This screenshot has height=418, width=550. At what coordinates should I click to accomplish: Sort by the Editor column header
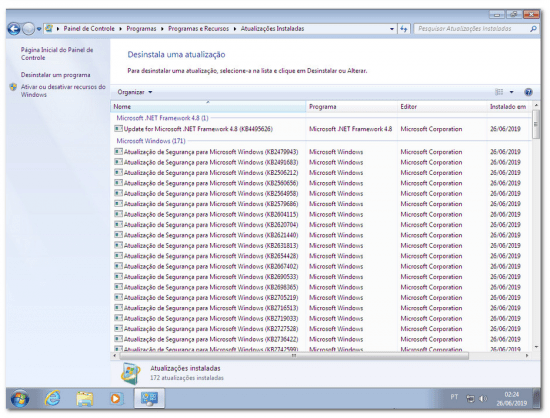click(x=442, y=107)
